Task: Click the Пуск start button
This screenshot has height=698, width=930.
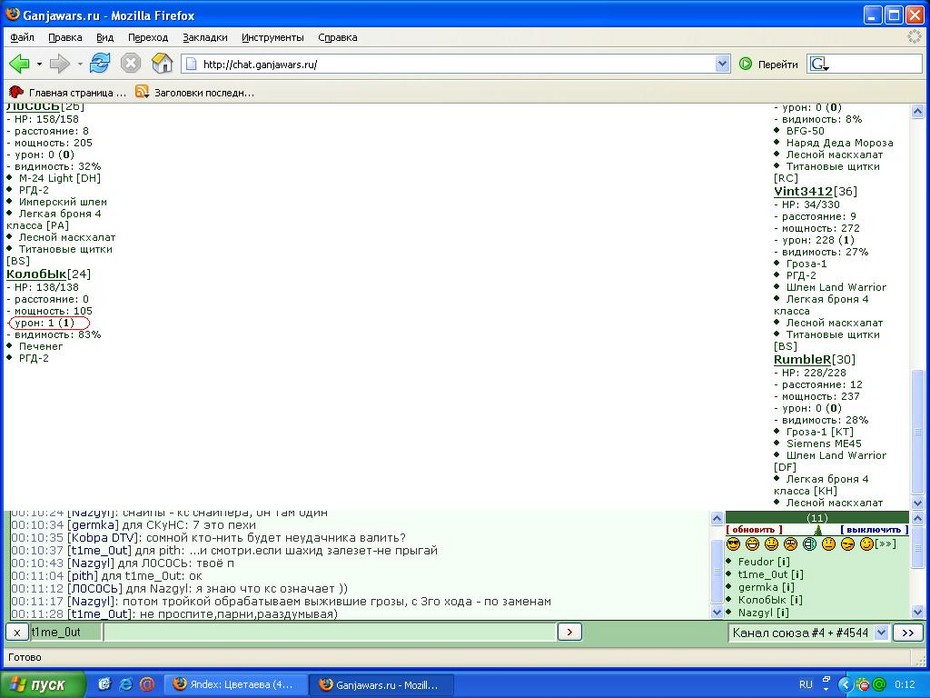Action: click(x=43, y=685)
